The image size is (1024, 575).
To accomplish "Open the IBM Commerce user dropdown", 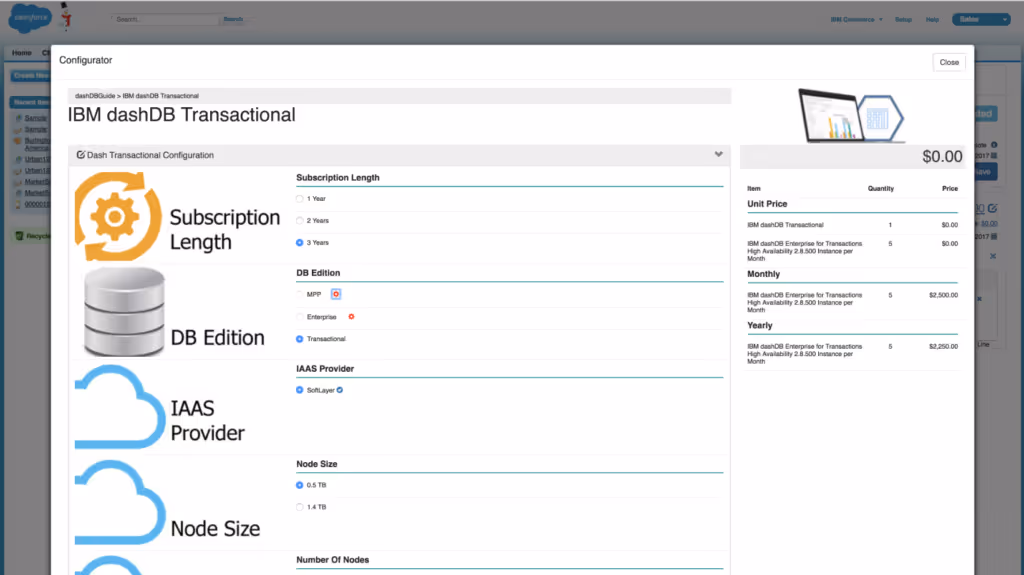I will pos(856,20).
